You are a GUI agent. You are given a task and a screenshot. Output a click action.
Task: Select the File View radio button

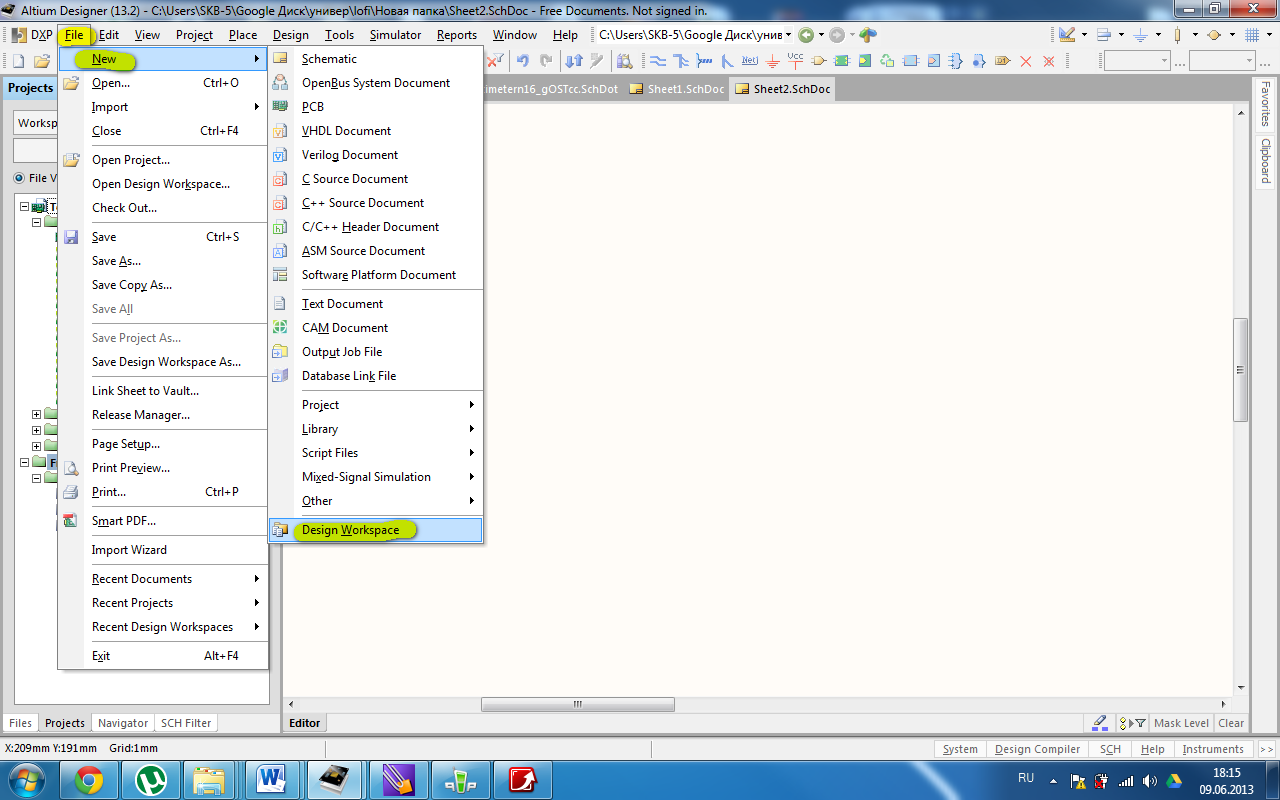(19, 178)
